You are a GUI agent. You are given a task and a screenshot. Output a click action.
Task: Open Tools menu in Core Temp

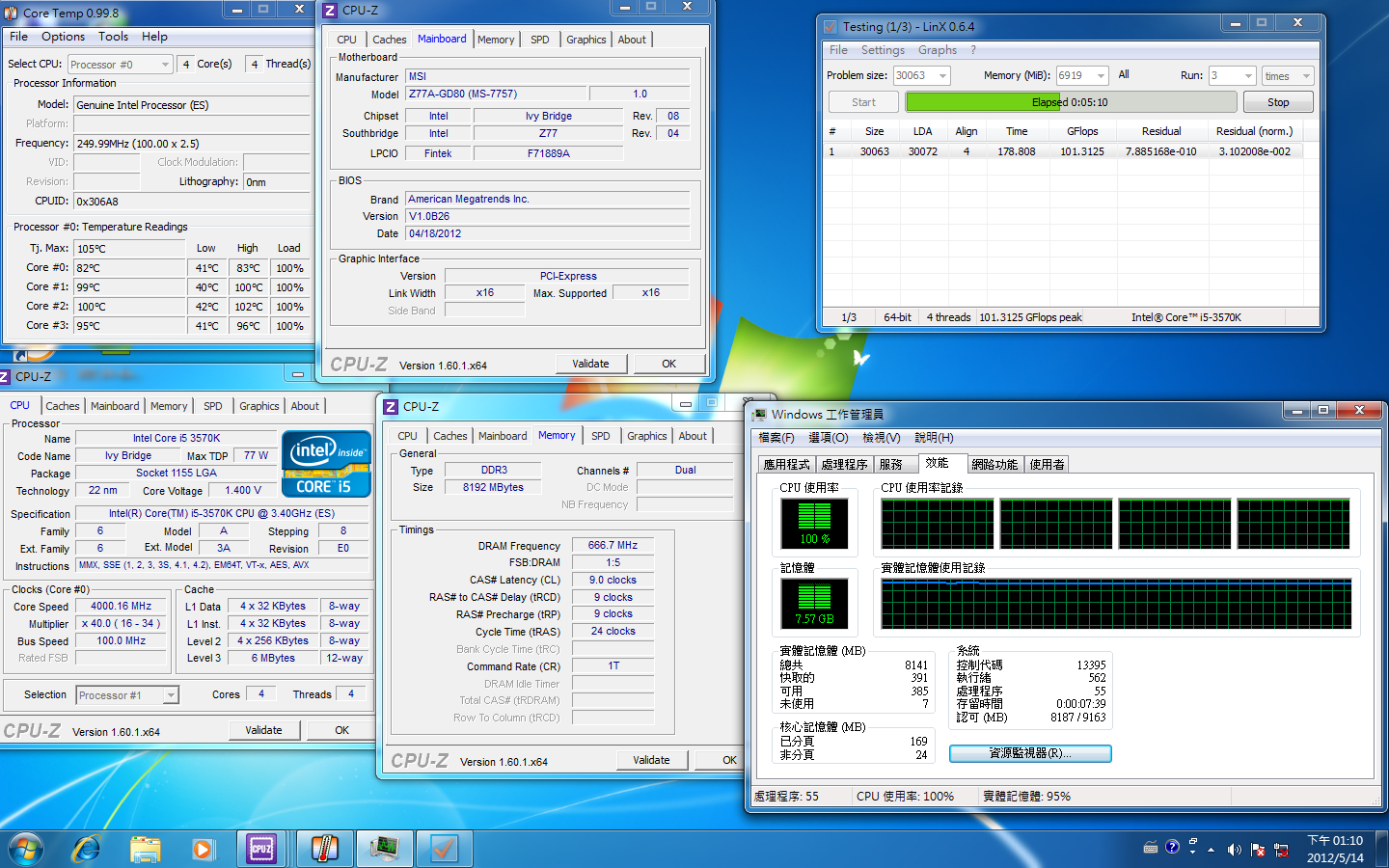113,37
